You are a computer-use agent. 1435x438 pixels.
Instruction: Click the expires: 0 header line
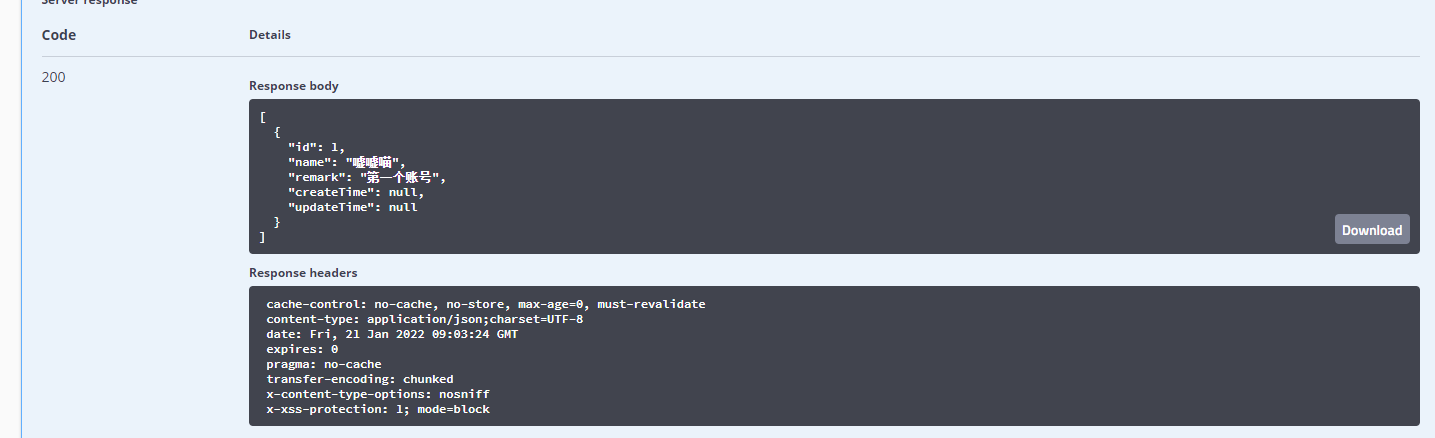[x=302, y=349]
